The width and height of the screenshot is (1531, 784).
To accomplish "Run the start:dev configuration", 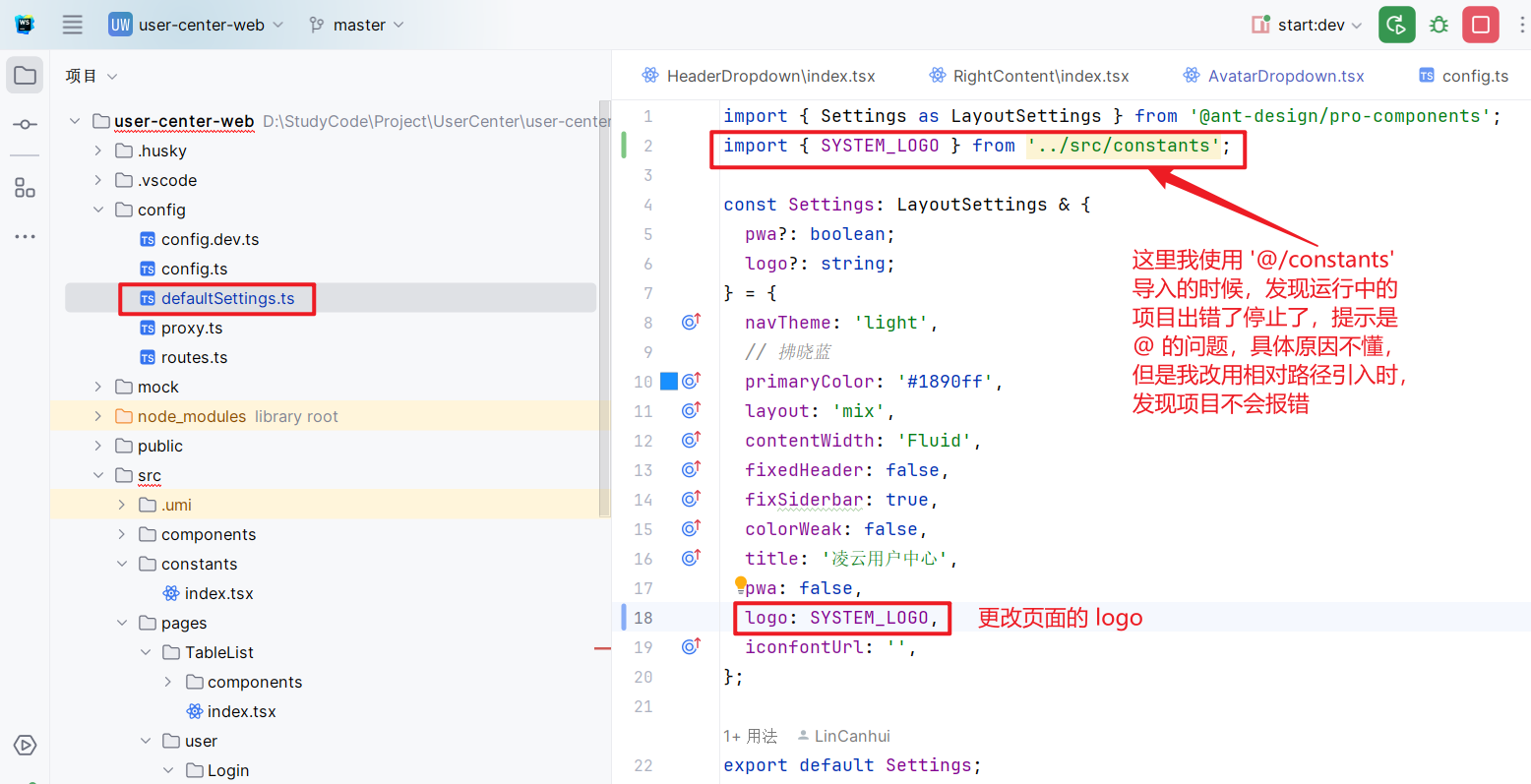I will 1396,25.
